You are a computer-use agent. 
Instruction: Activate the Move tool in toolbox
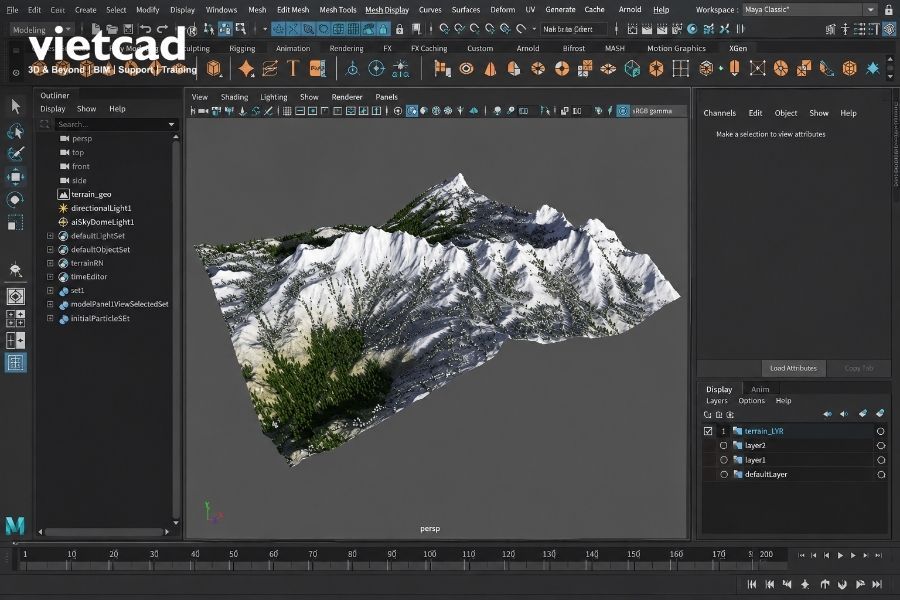tap(15, 177)
